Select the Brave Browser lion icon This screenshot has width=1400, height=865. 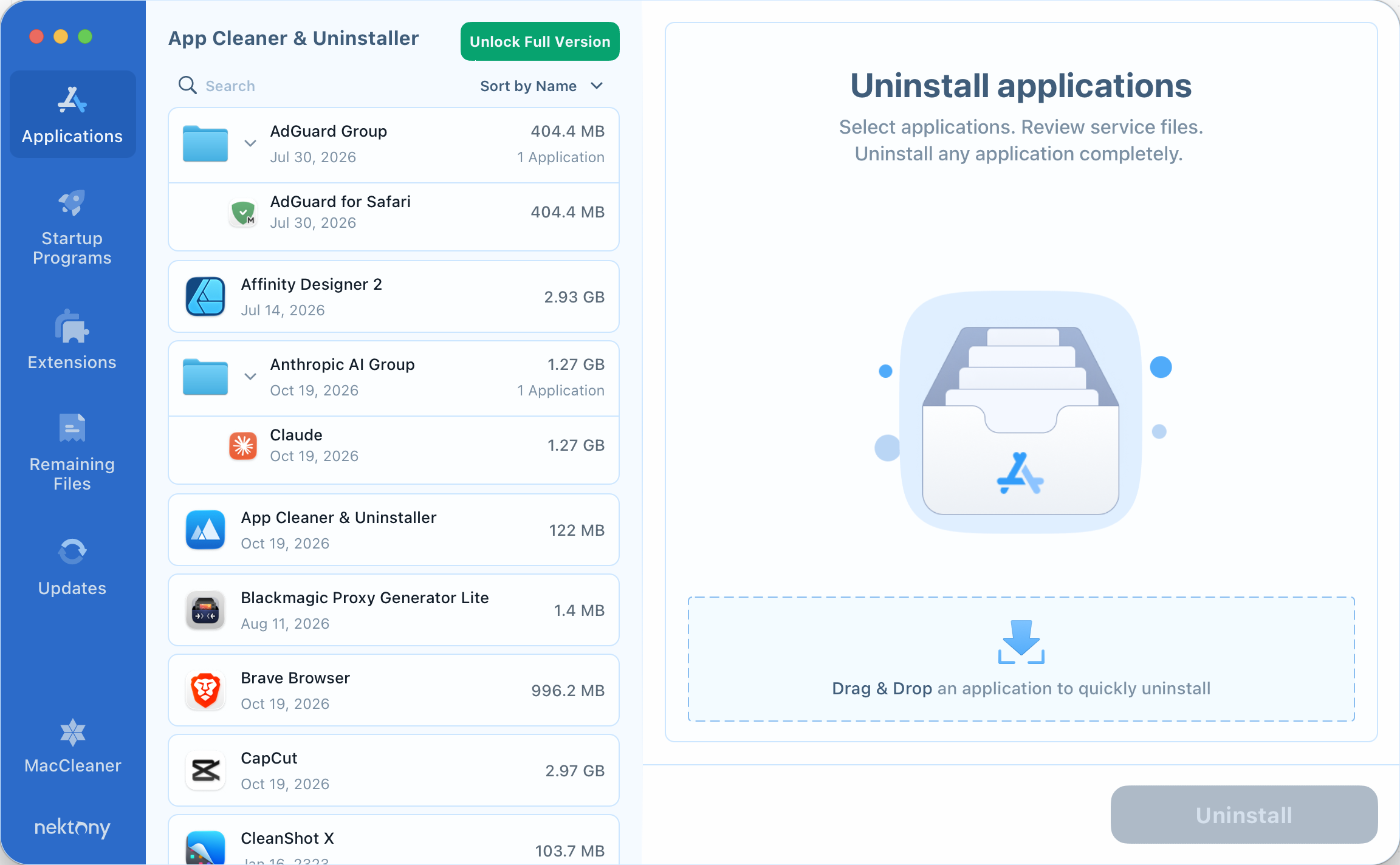click(205, 690)
